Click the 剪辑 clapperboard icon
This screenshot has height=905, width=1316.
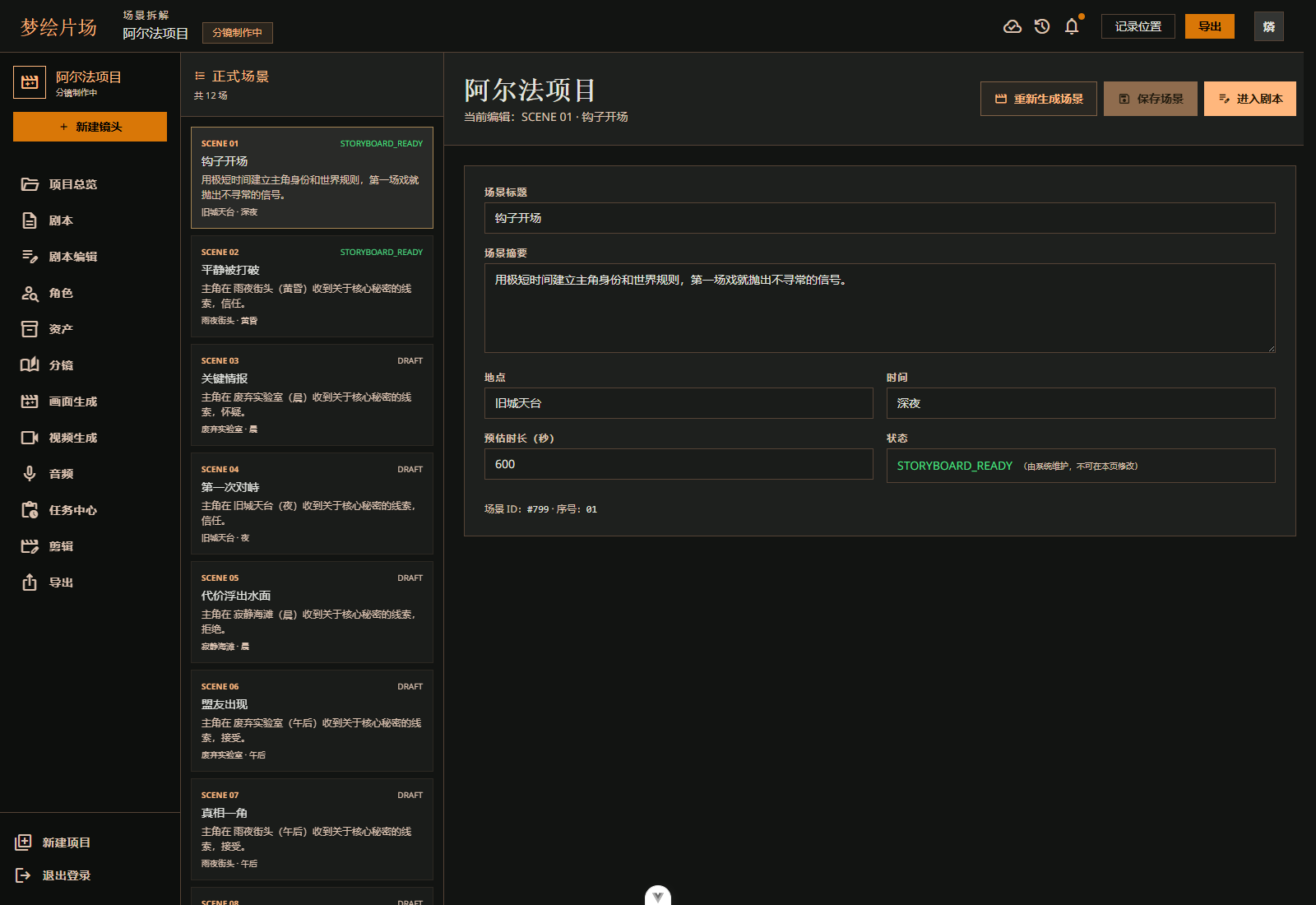(x=30, y=546)
